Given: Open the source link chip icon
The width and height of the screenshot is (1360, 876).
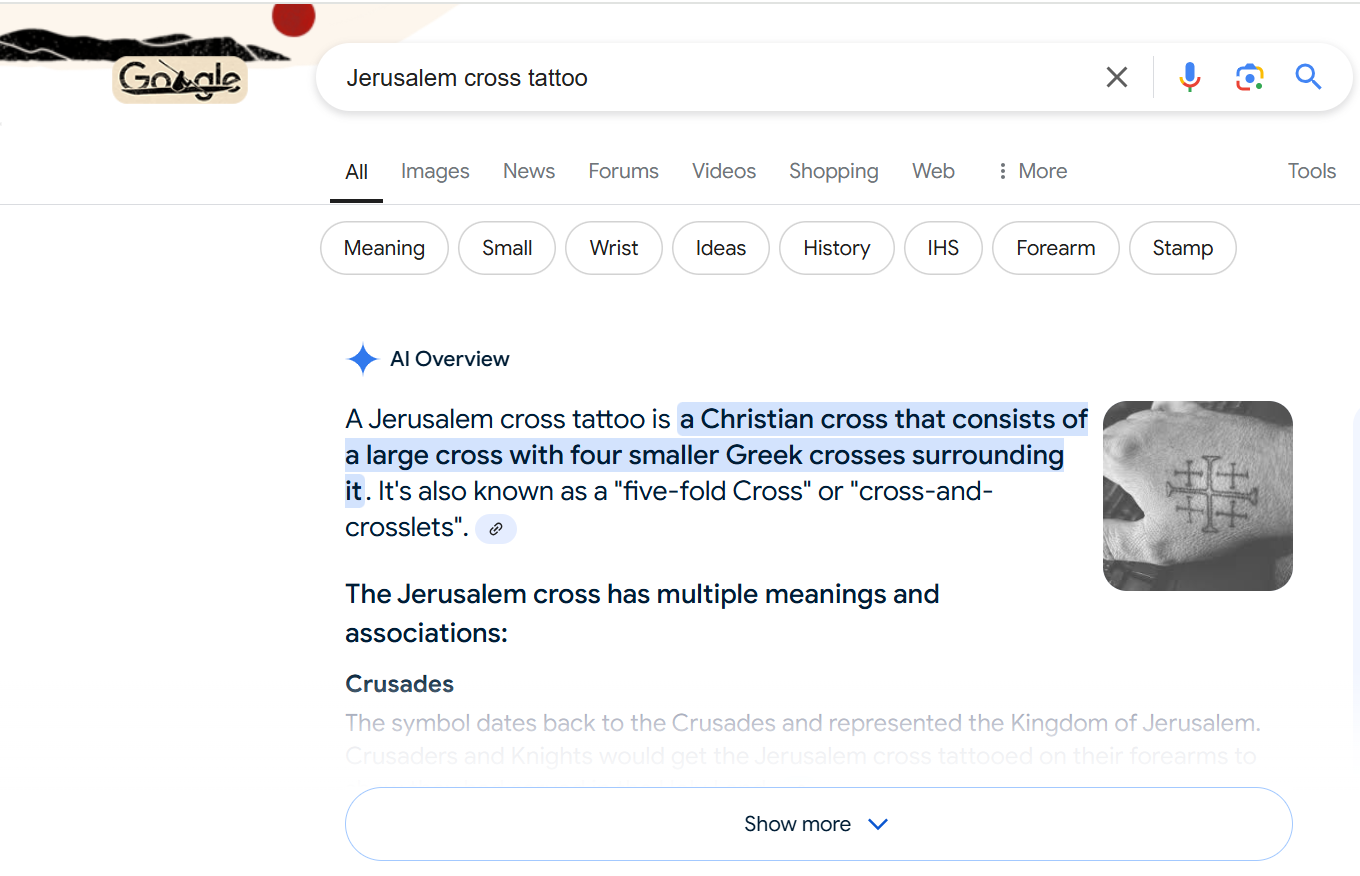Looking at the screenshot, I should coord(496,529).
